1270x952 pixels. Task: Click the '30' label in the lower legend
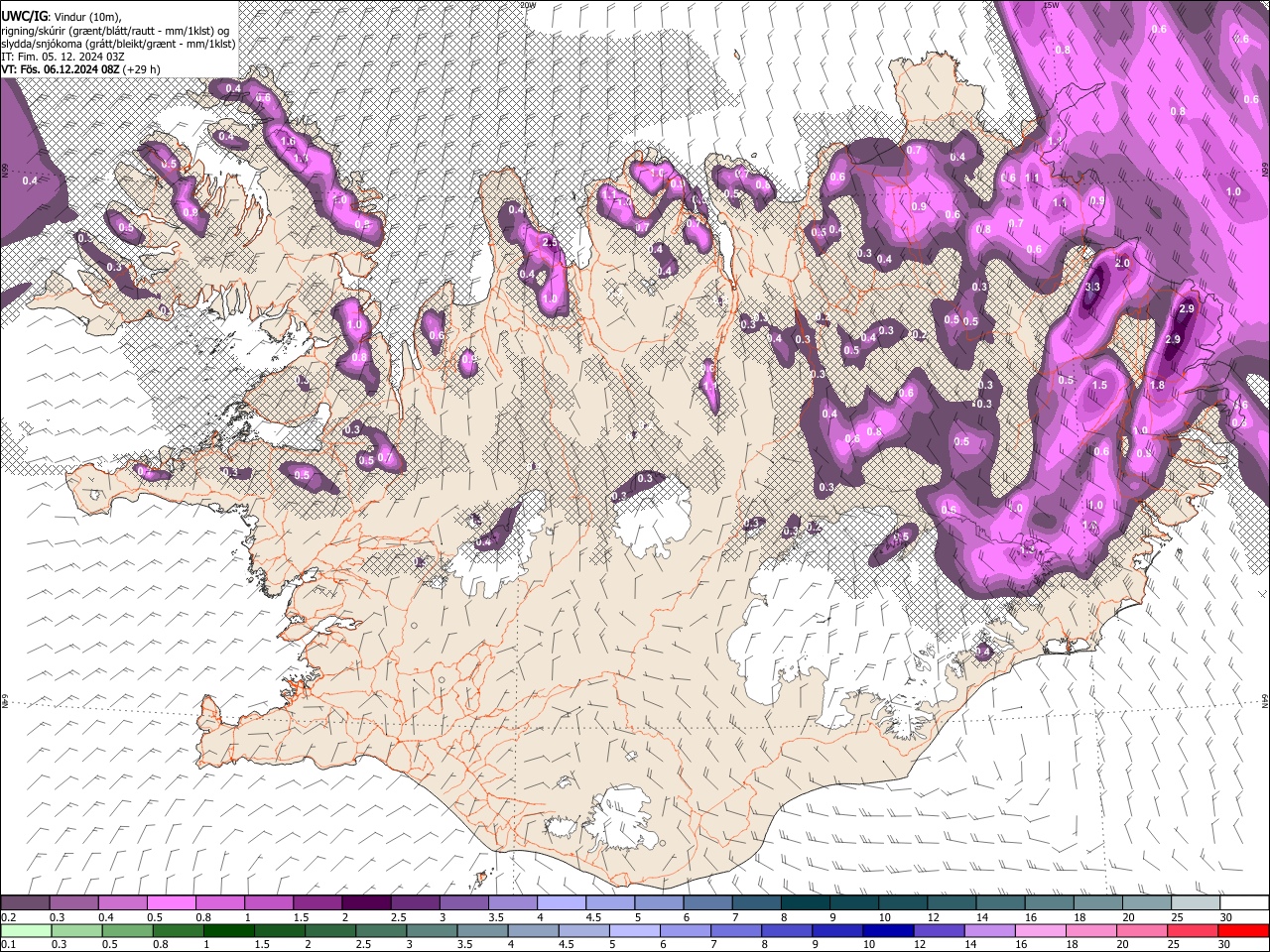1226,944
